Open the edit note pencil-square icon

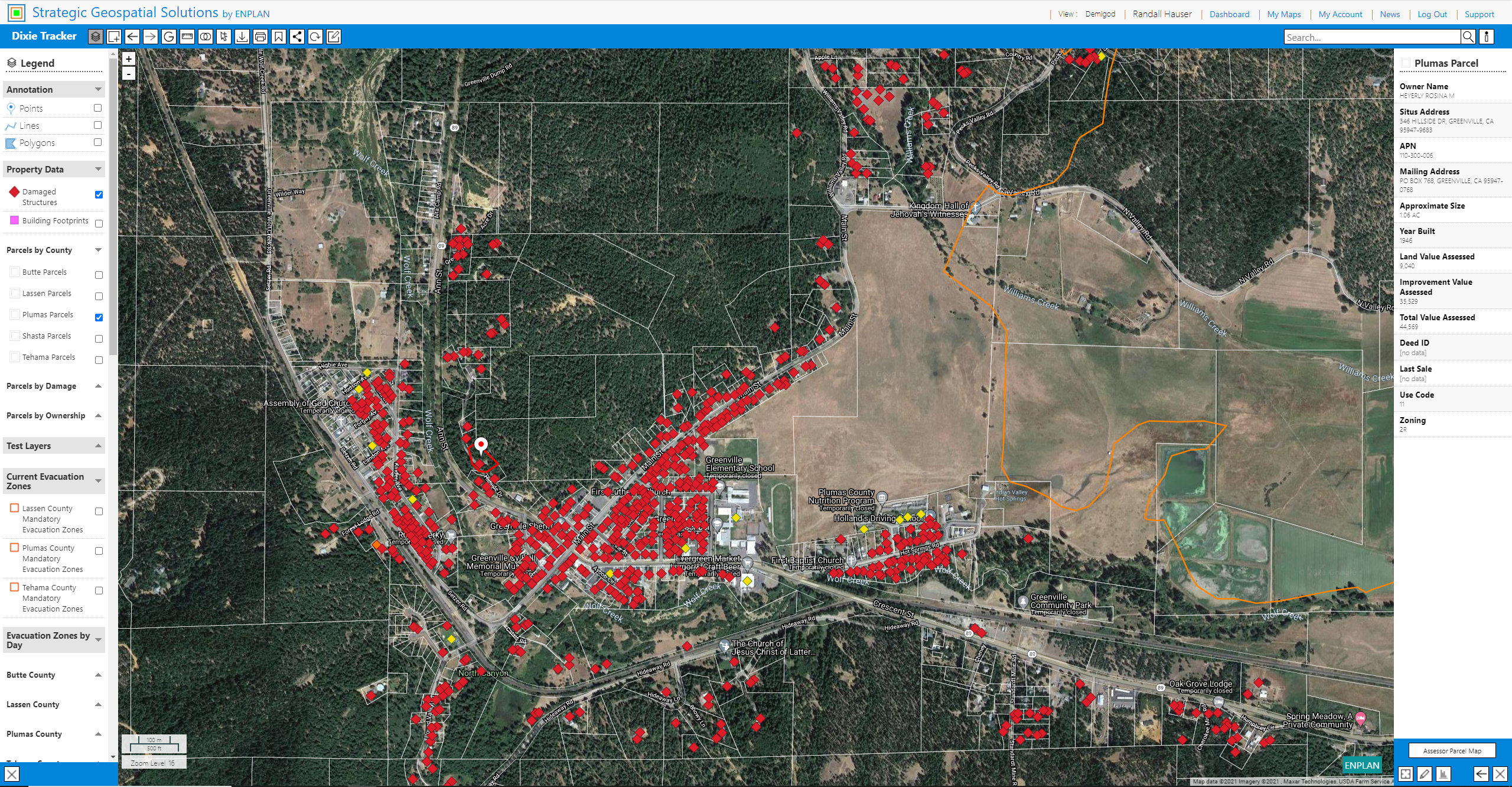pyautogui.click(x=334, y=37)
